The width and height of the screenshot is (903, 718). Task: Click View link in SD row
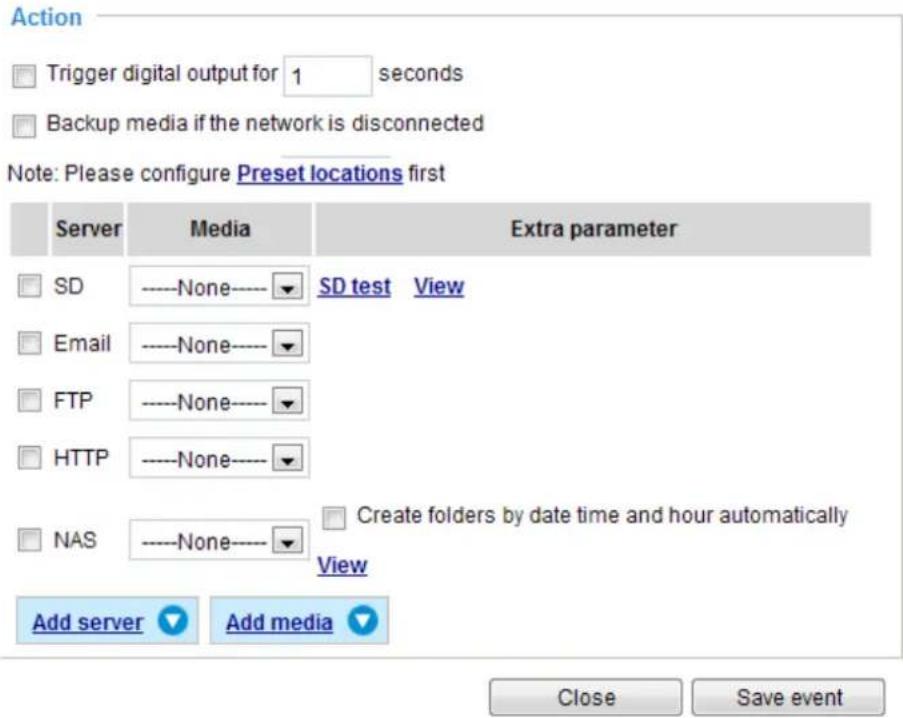(x=439, y=286)
